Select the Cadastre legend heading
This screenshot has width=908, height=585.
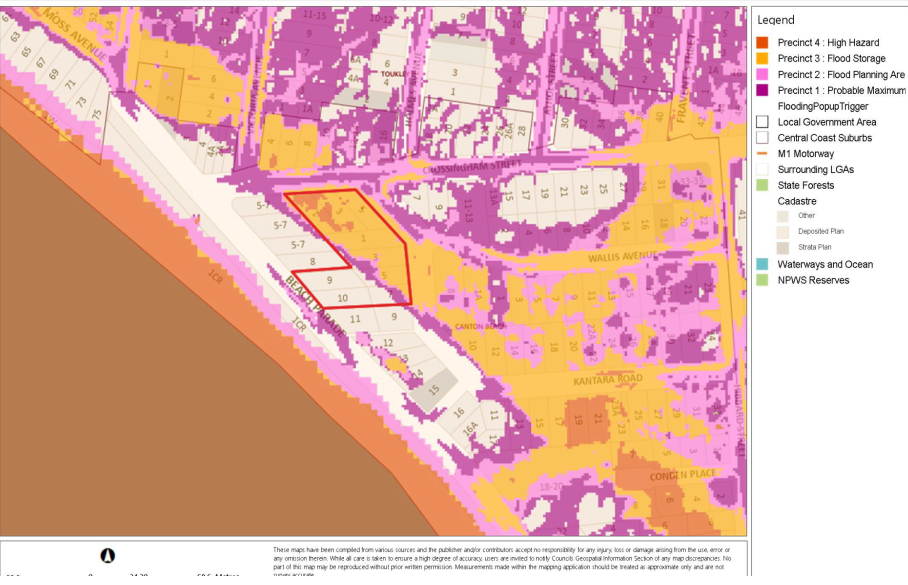click(795, 201)
